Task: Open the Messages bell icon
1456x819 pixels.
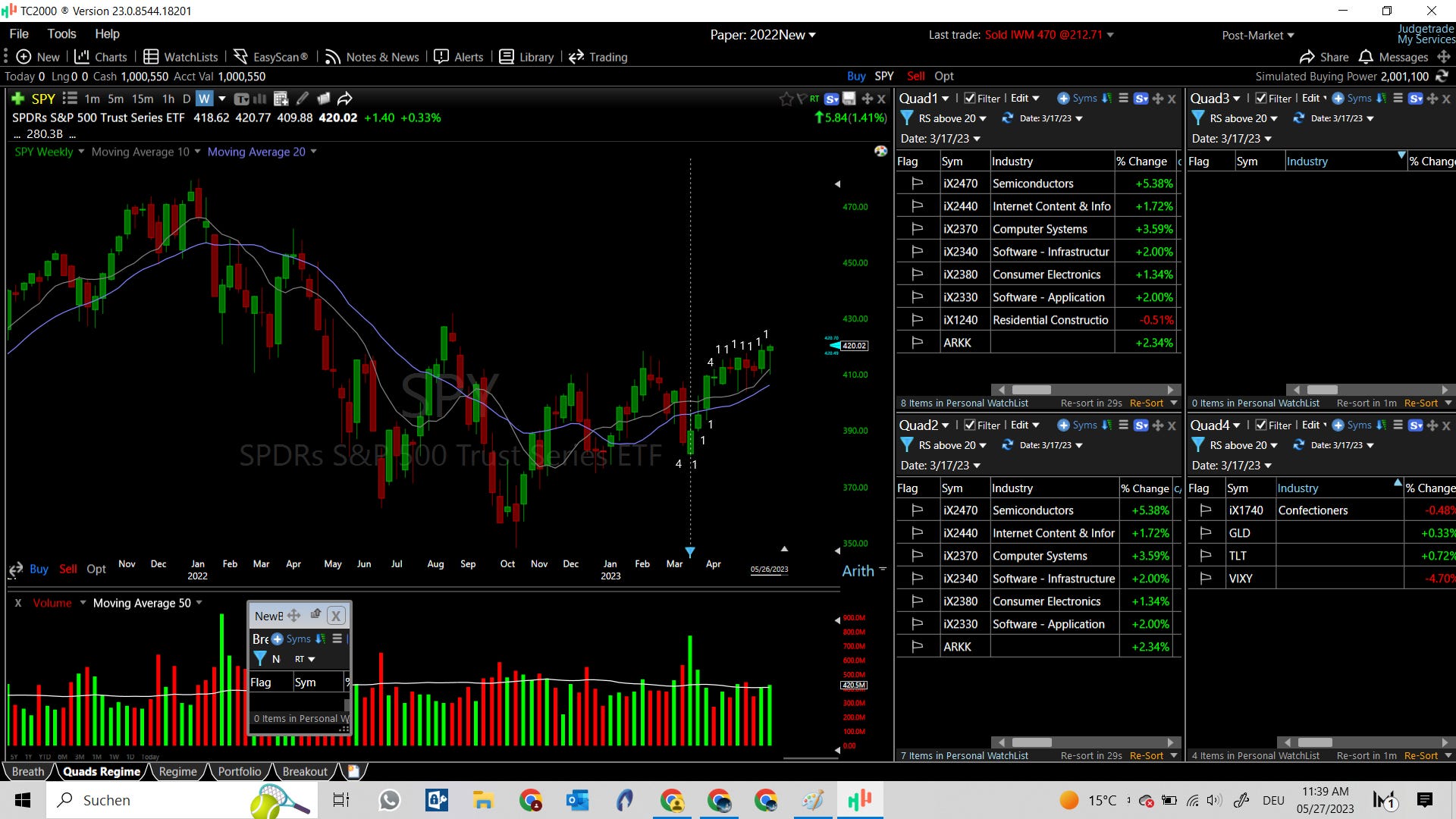Action: click(x=1366, y=57)
